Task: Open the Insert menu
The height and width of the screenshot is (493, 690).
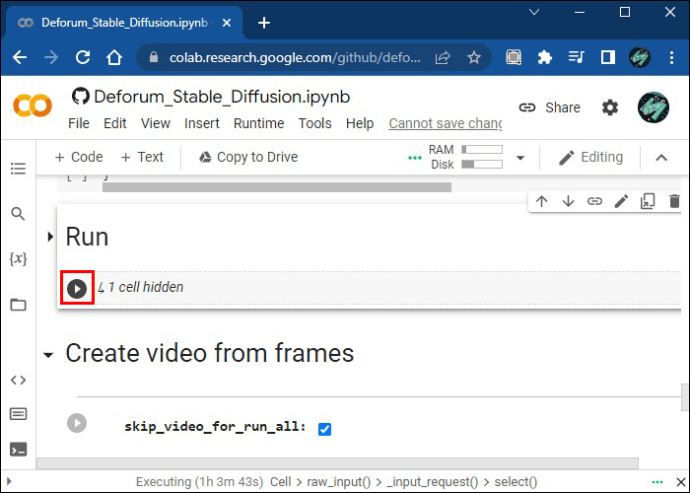Action: click(x=202, y=123)
